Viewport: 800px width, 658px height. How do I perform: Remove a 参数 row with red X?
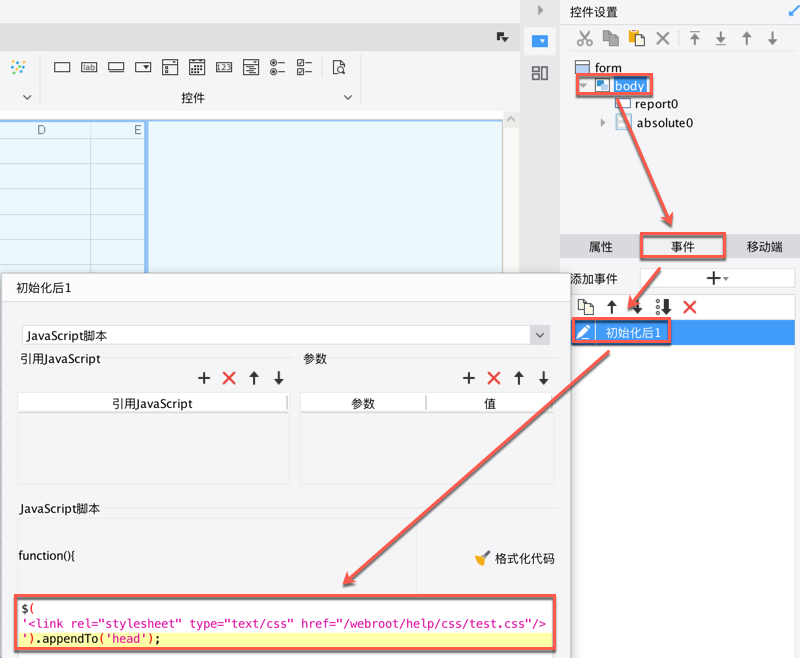tap(494, 378)
